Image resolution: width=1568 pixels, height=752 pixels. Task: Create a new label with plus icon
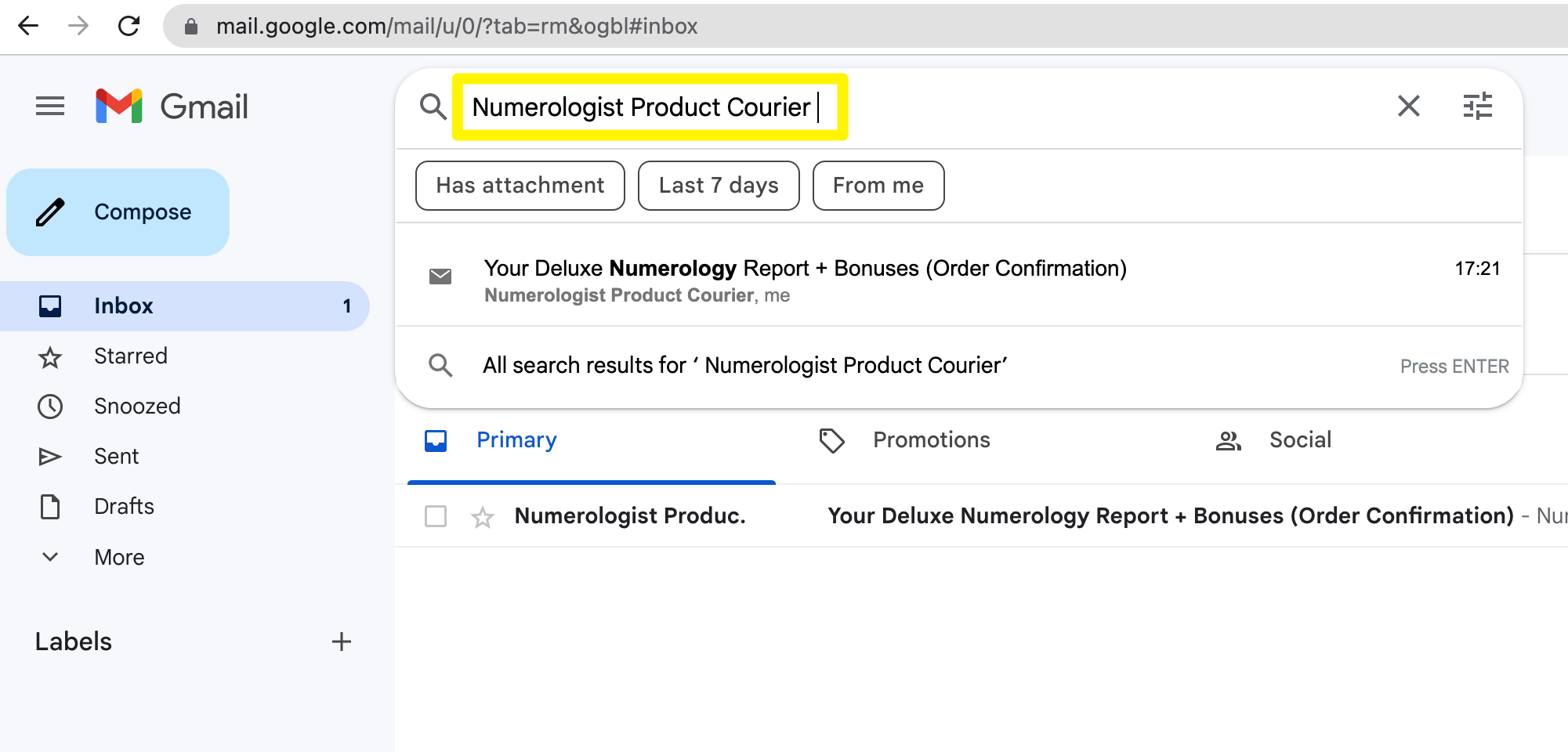click(x=342, y=642)
